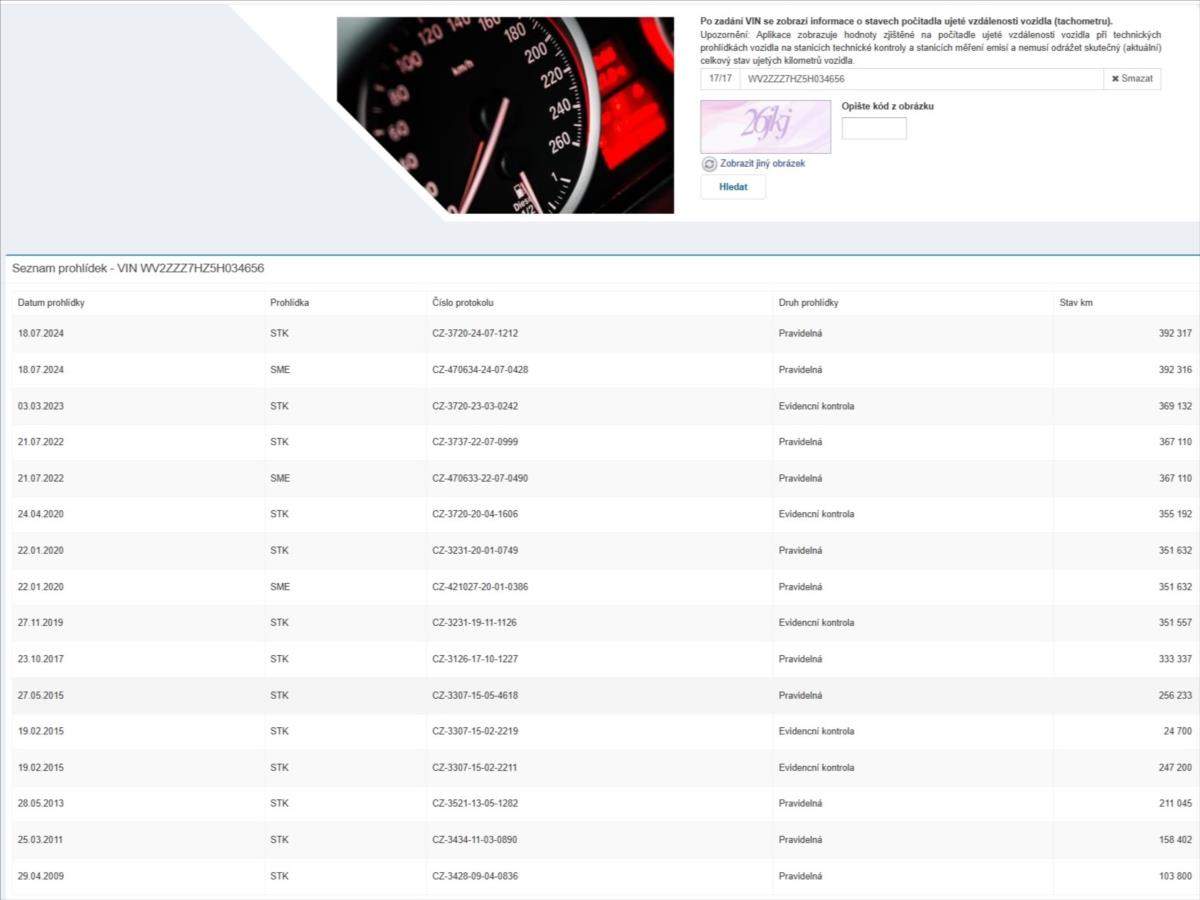Image resolution: width=1200 pixels, height=900 pixels.
Task: Click the 'Evidenční kontrola' entry dated 03.03.2023
Action: pos(816,406)
